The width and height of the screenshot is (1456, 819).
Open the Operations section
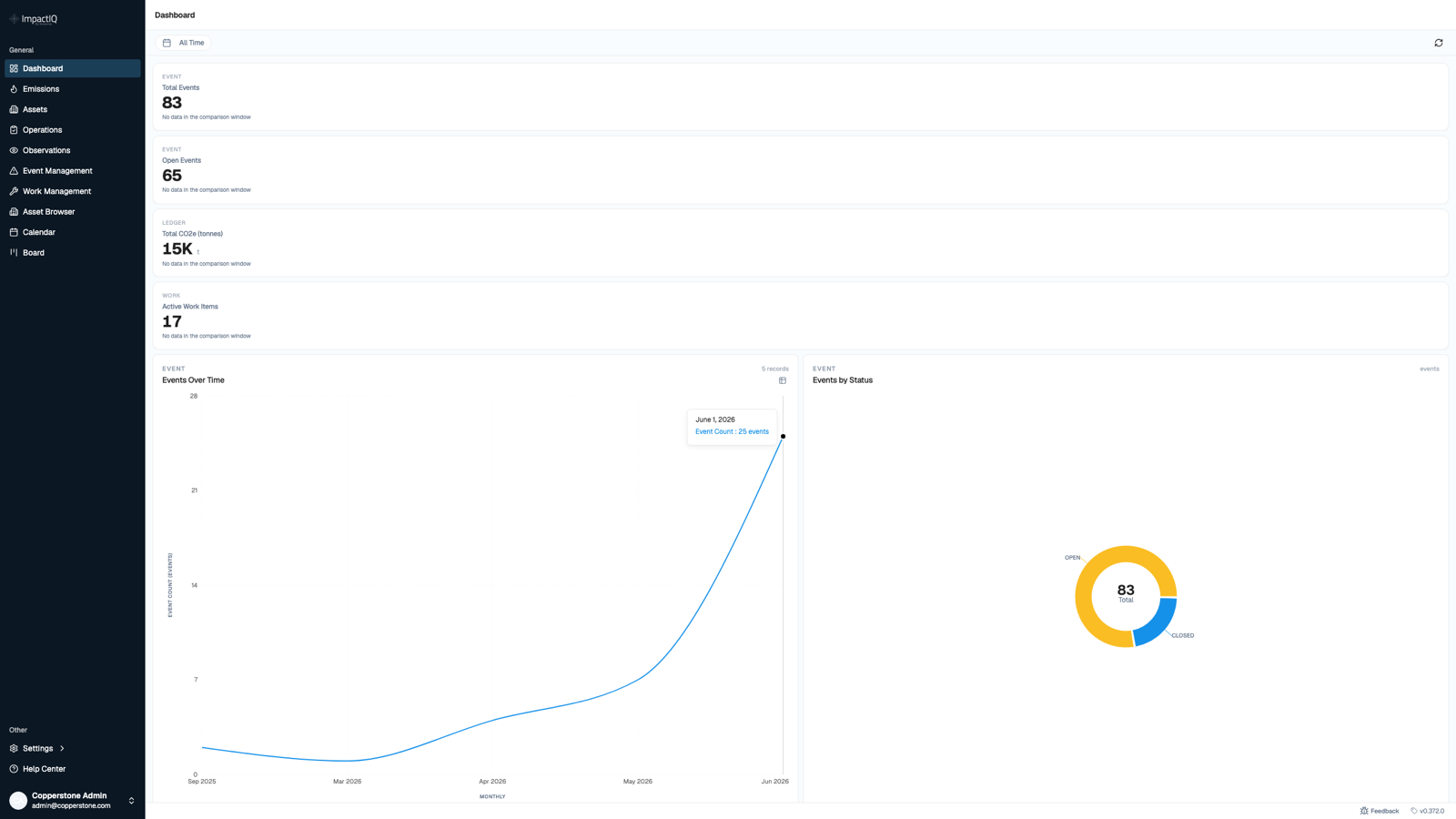(x=73, y=130)
